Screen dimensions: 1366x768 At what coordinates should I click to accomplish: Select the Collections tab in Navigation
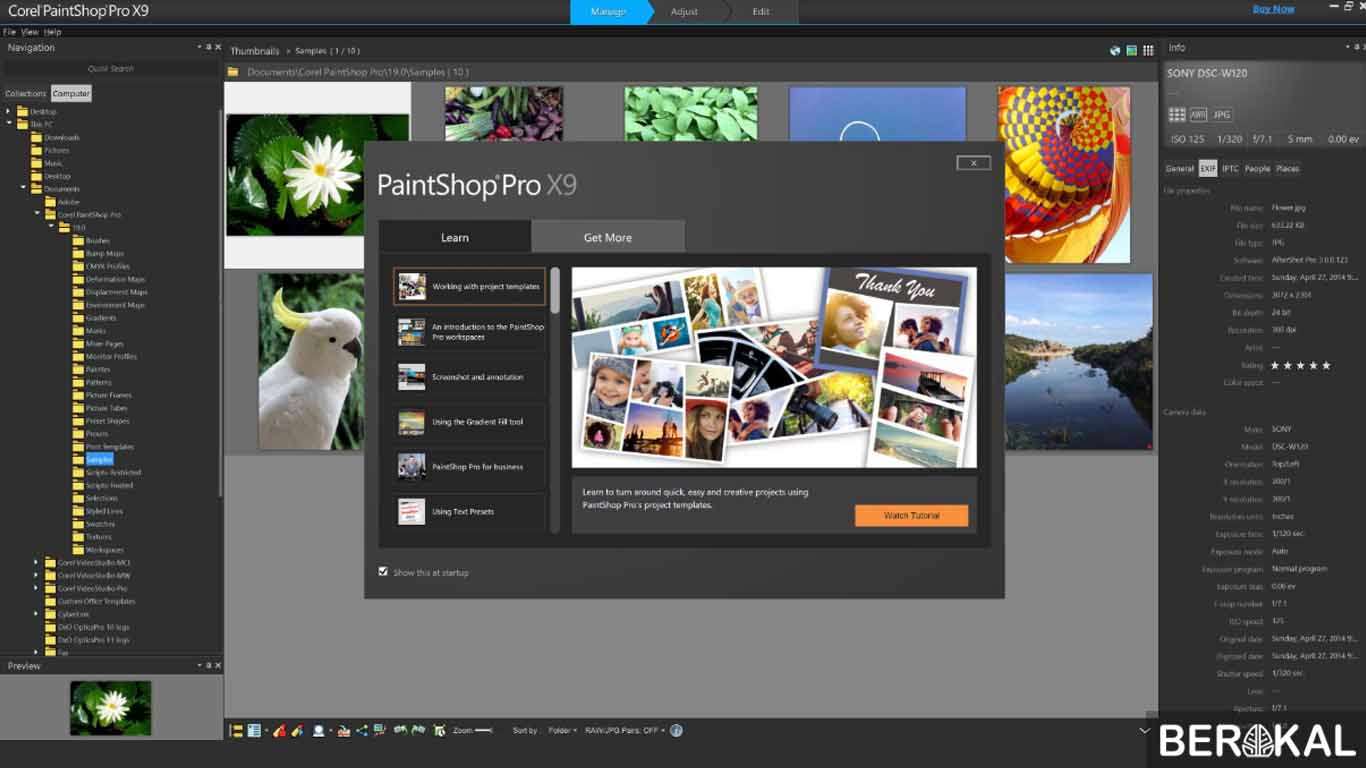point(26,93)
